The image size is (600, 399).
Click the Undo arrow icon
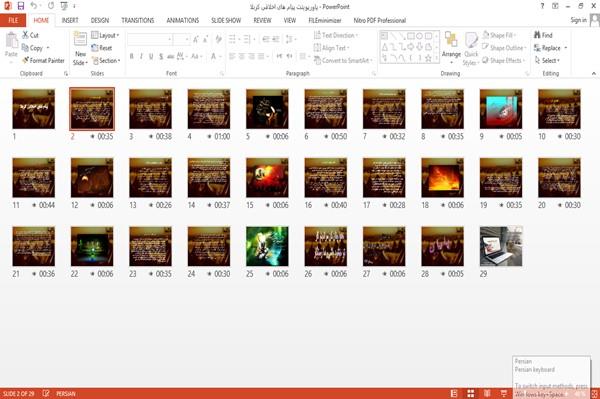(34, 6)
